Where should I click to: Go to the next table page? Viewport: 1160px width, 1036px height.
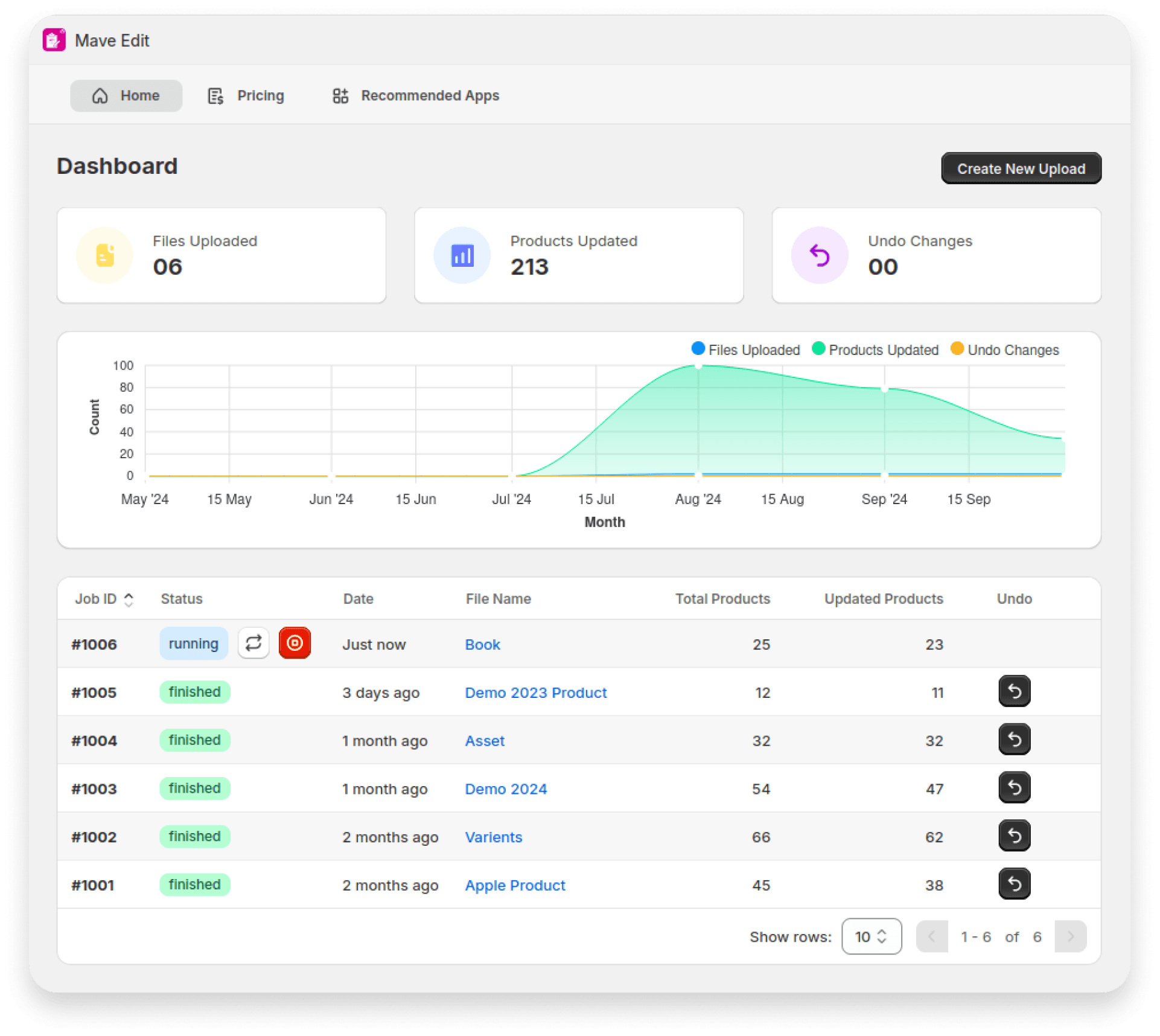1070,936
